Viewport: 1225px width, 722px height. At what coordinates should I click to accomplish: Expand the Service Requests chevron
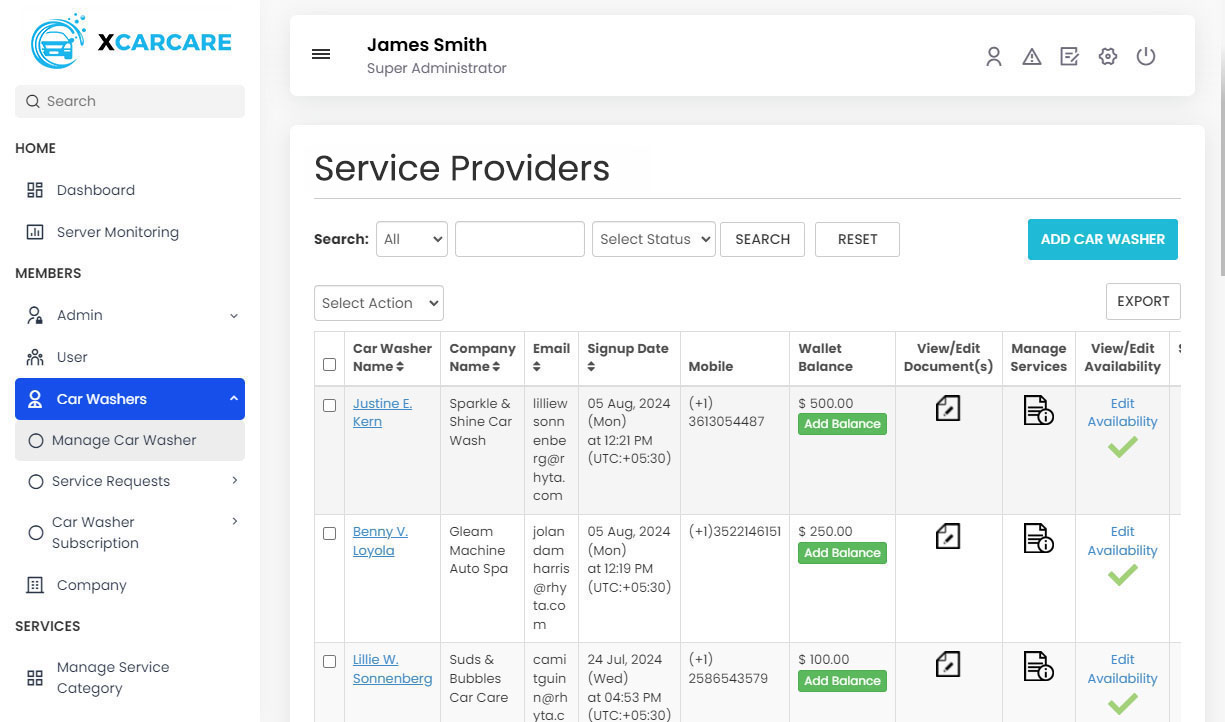point(235,481)
